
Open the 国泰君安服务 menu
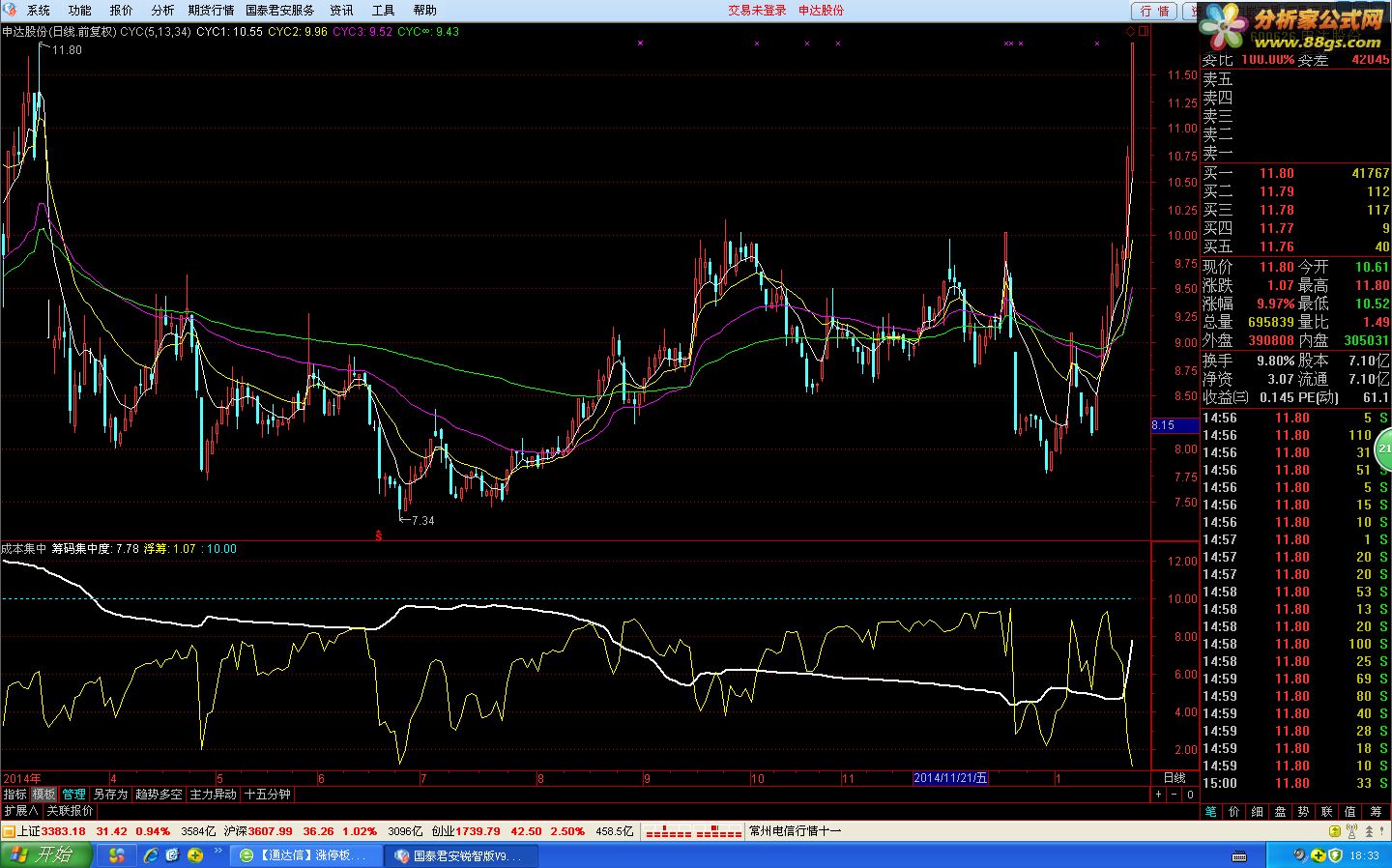[x=279, y=11]
